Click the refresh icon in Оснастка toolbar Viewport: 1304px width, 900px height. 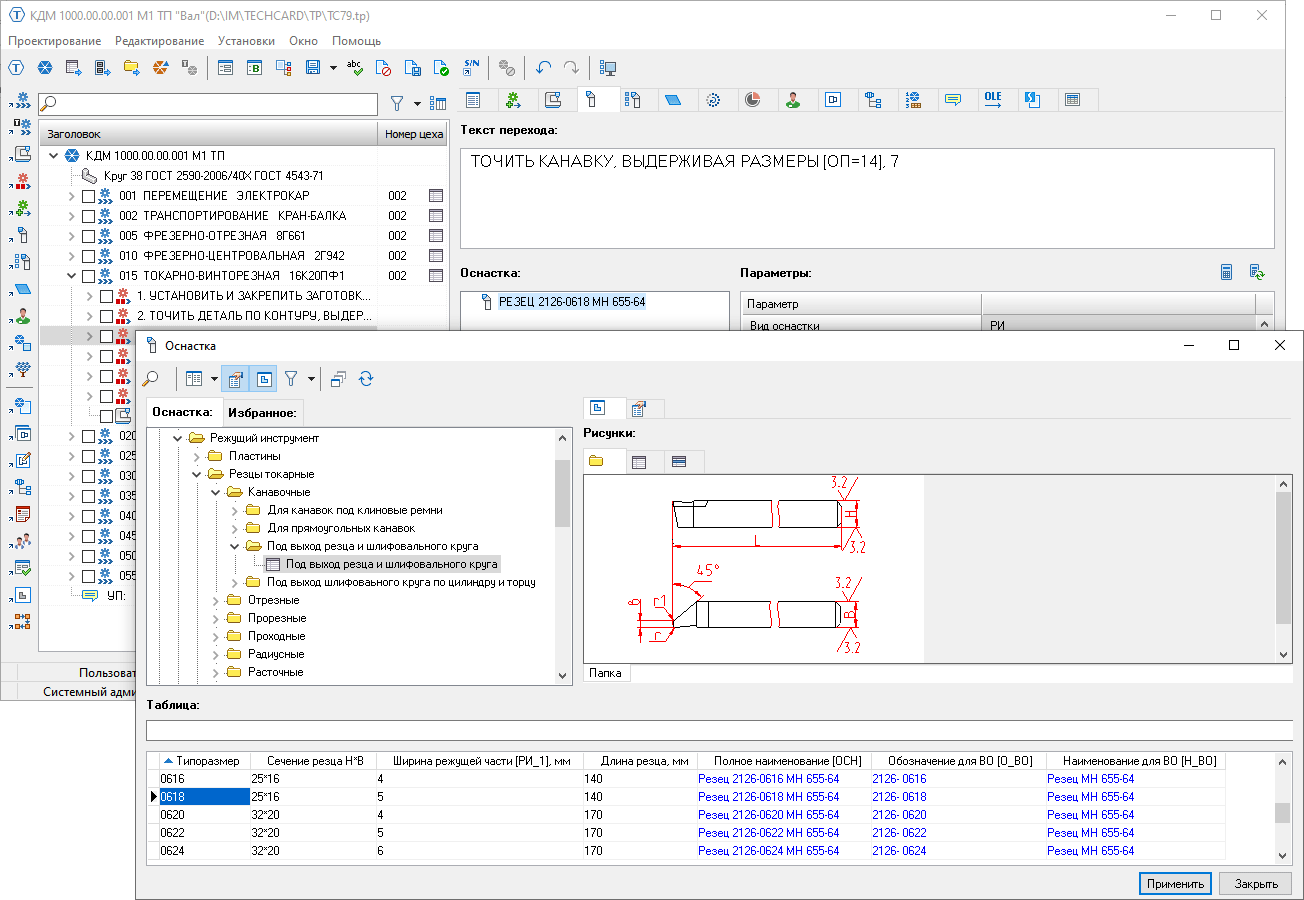click(366, 379)
